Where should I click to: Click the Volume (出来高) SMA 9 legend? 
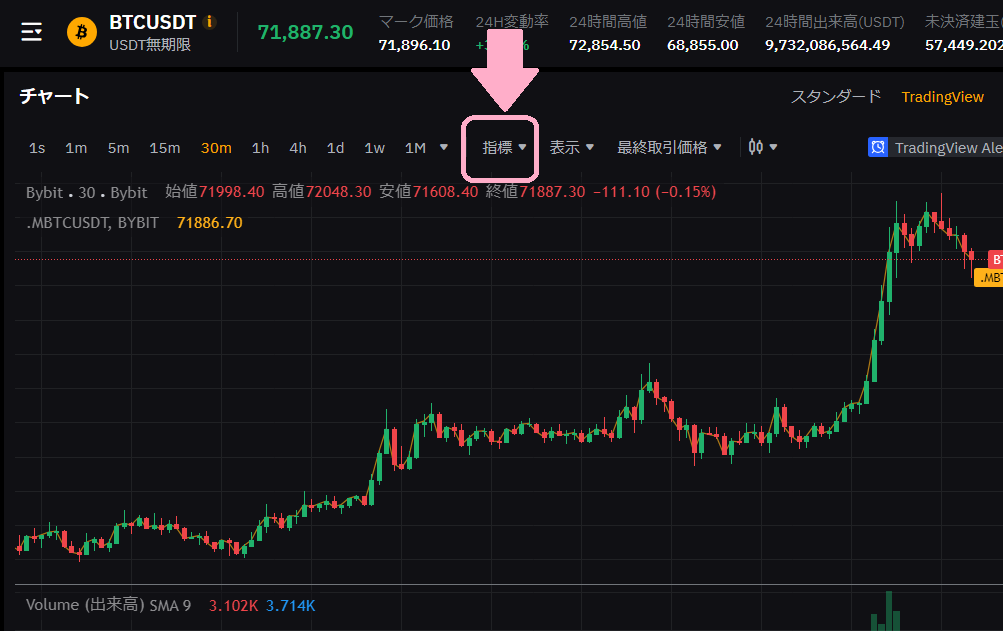point(108,605)
